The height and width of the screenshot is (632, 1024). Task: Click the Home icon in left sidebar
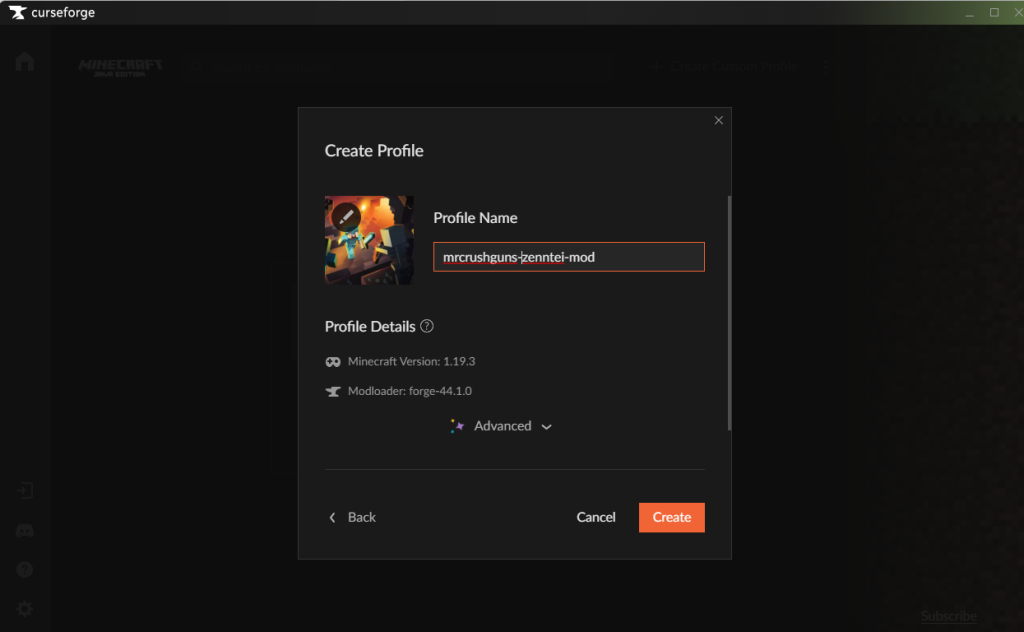(25, 61)
